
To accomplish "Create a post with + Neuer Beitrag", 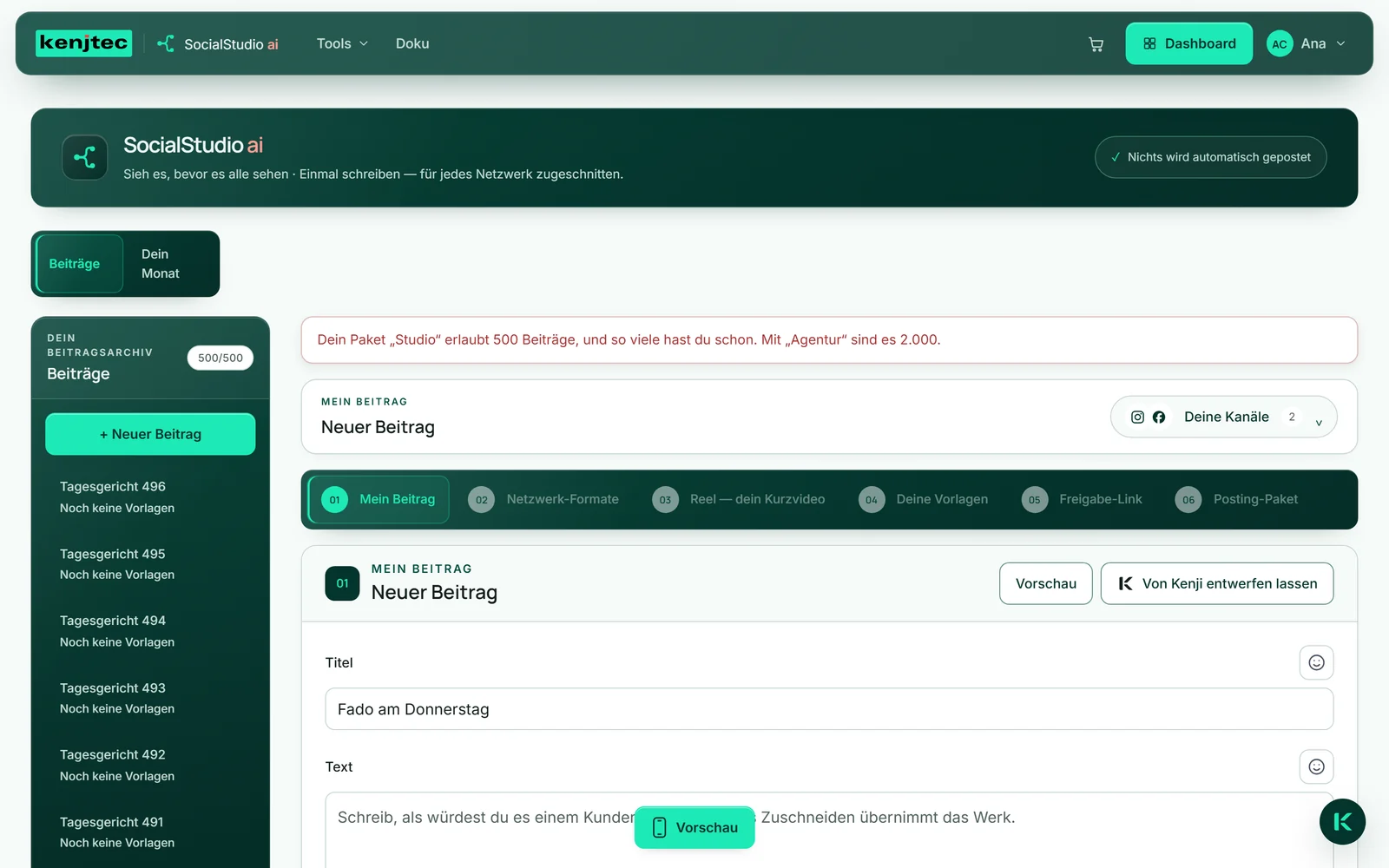I will click(150, 434).
